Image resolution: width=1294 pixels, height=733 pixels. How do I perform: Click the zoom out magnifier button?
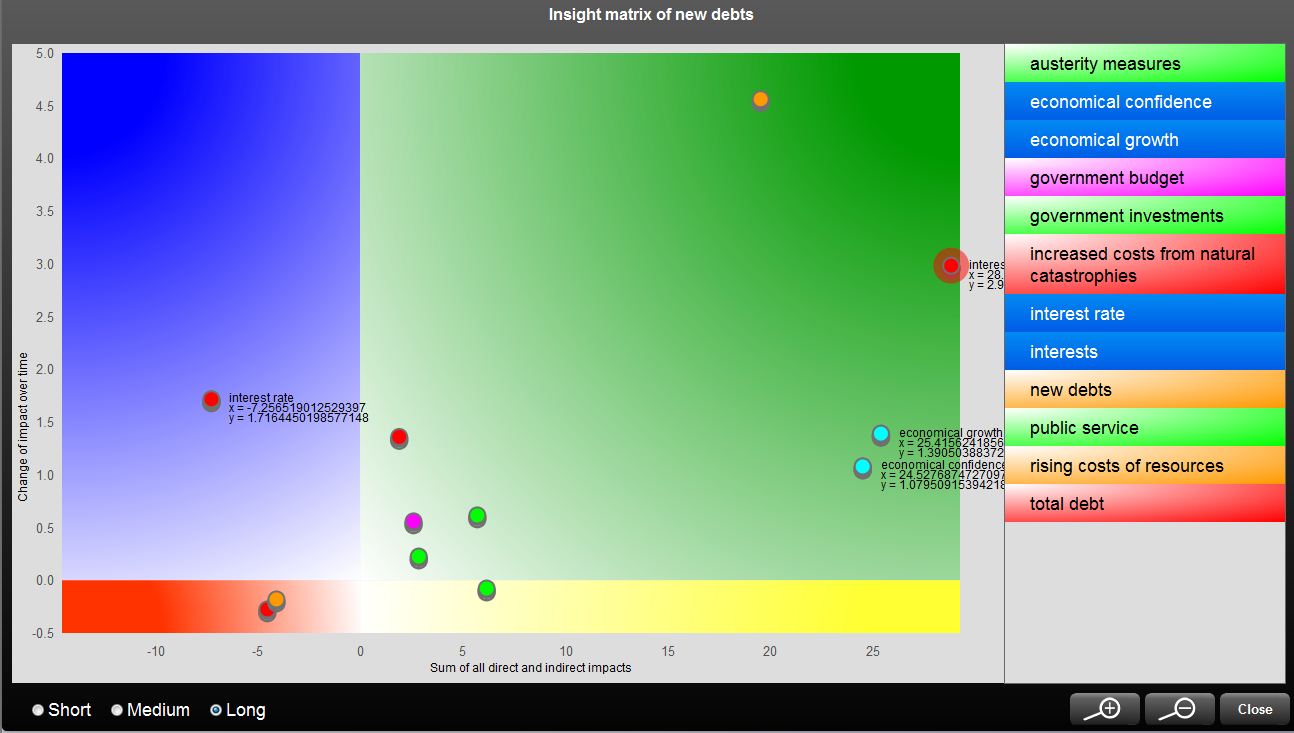[x=1179, y=709]
